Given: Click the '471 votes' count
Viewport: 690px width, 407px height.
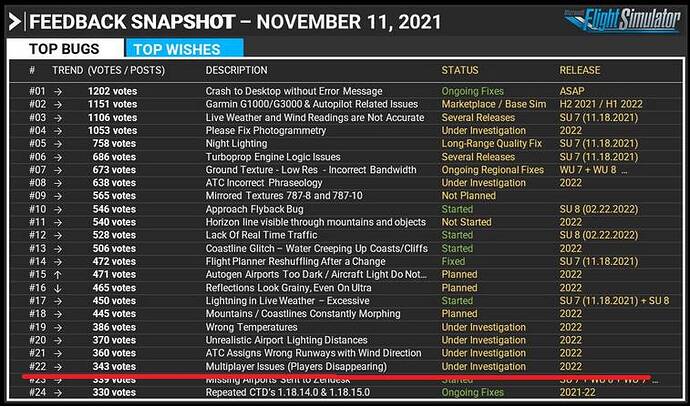Looking at the screenshot, I should (114, 274).
